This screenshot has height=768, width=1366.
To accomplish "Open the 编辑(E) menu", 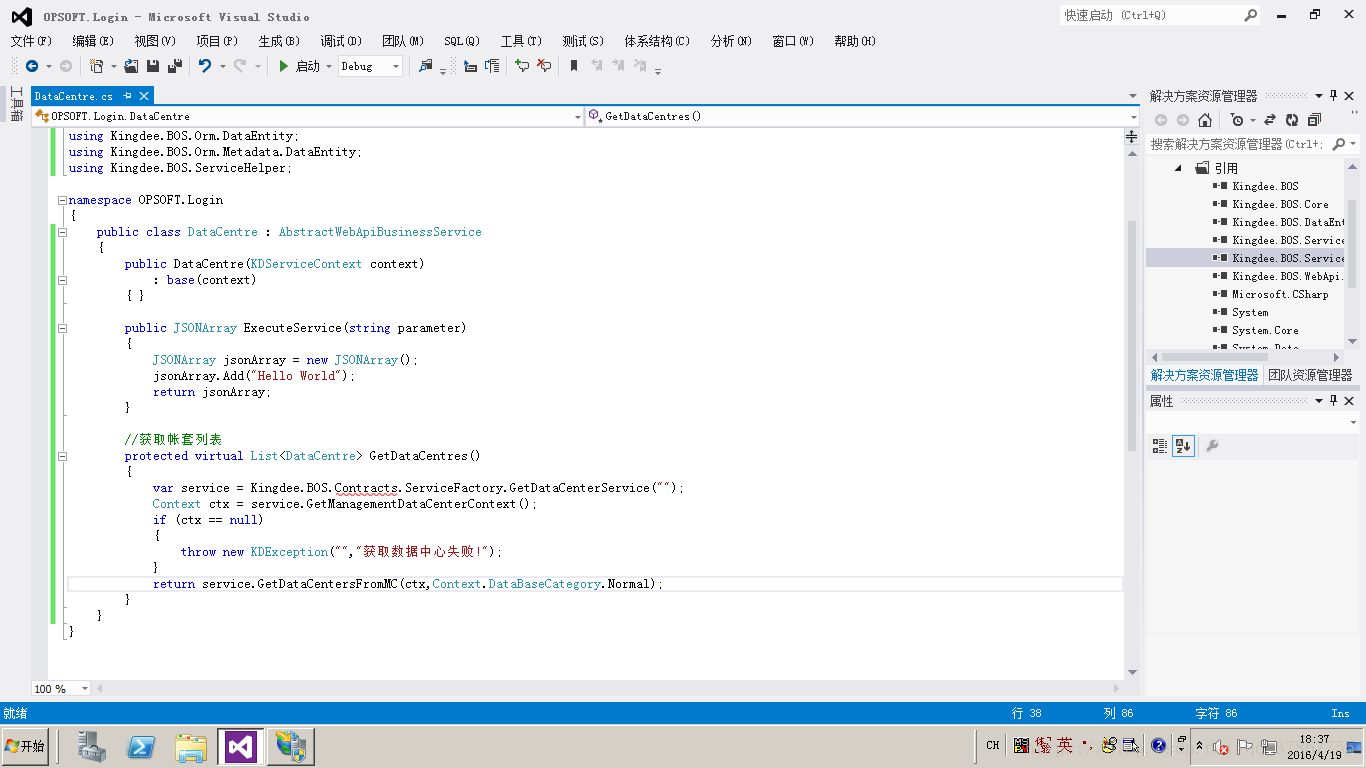I will pyautogui.click(x=93, y=41).
